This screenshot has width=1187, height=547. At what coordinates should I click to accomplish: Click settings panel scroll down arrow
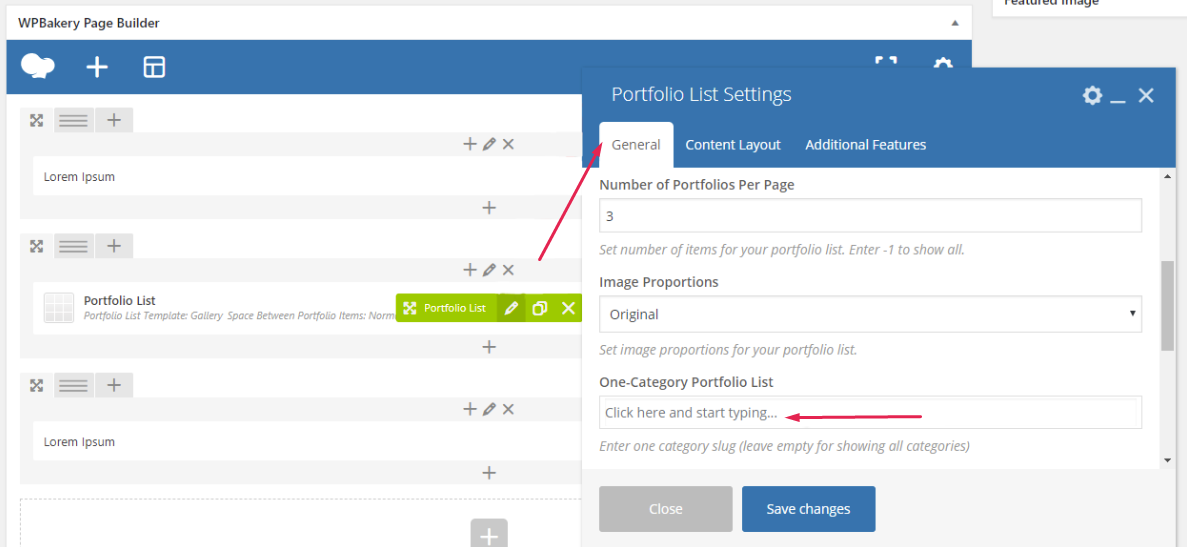pos(1168,459)
